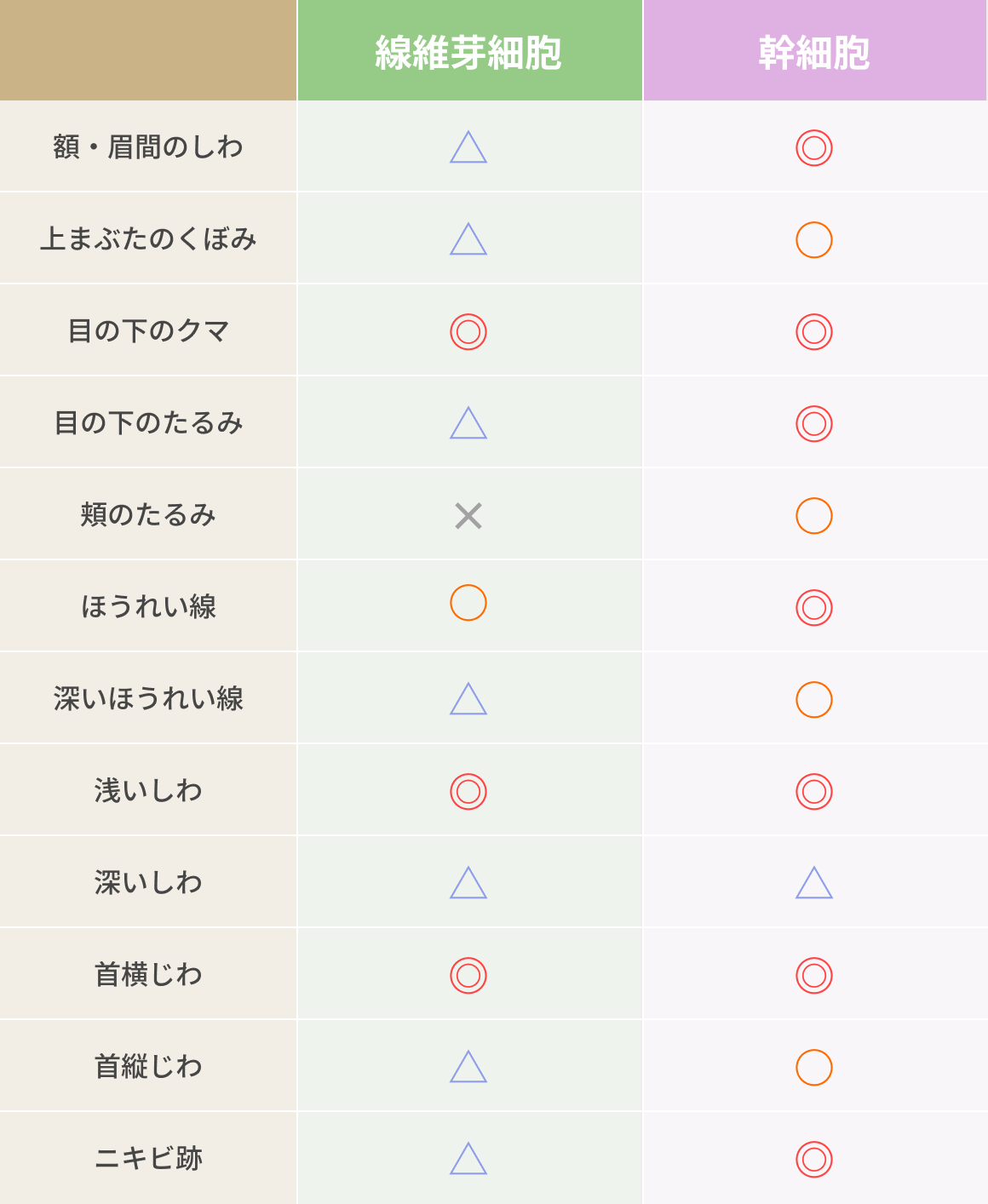
Task: Click the empty tan header cell
Action: pyautogui.click(x=148, y=50)
